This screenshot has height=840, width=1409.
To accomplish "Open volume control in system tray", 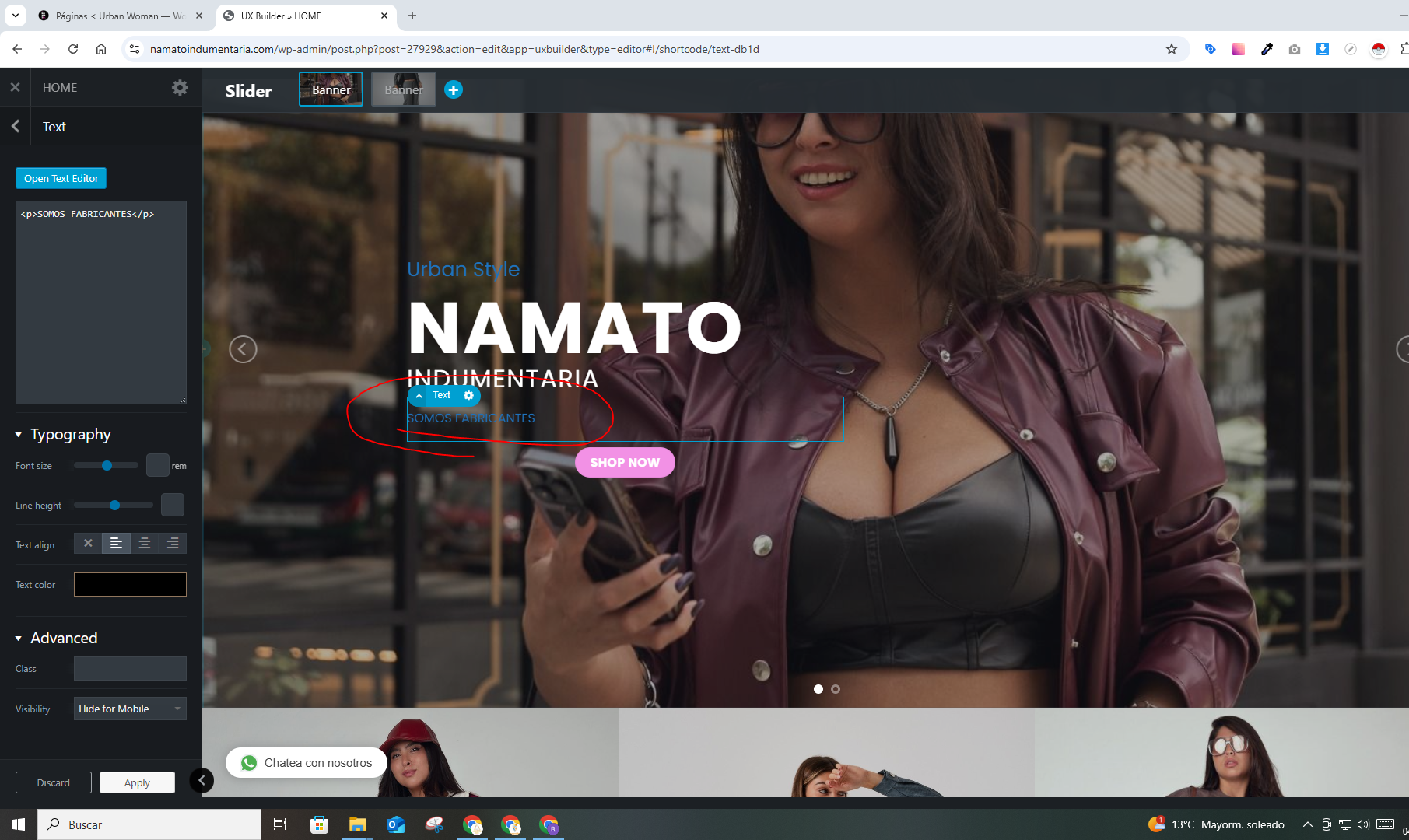I will [1363, 824].
